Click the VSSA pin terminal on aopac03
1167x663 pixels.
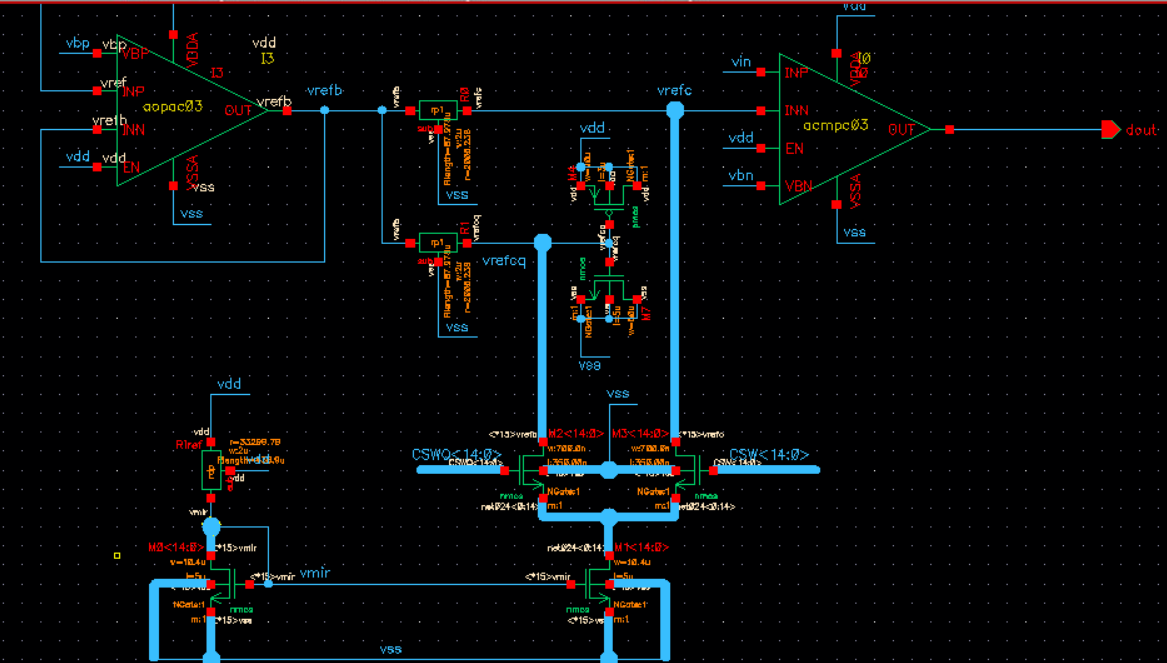pyautogui.click(x=173, y=186)
